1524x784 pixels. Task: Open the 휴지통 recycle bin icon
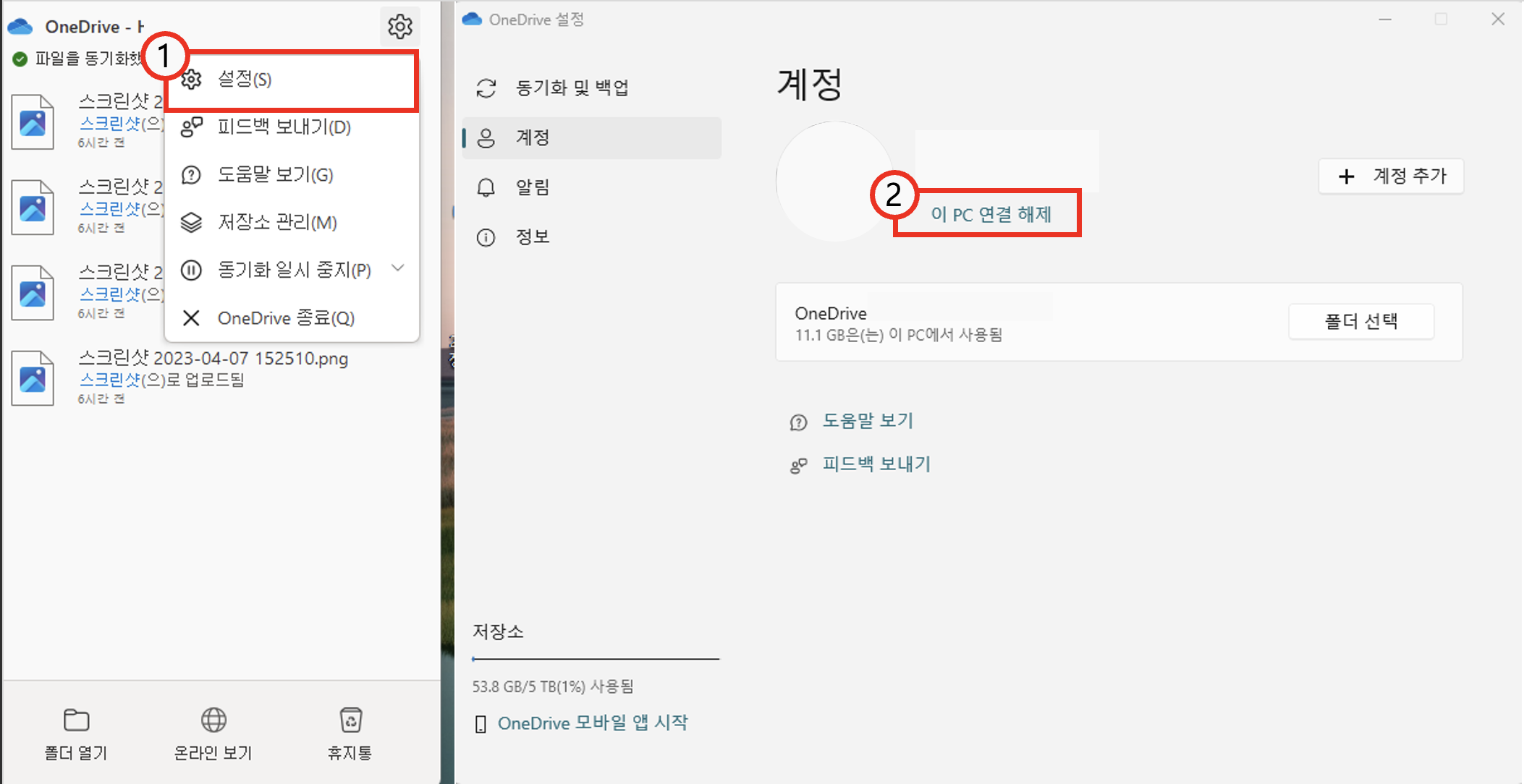(350, 720)
